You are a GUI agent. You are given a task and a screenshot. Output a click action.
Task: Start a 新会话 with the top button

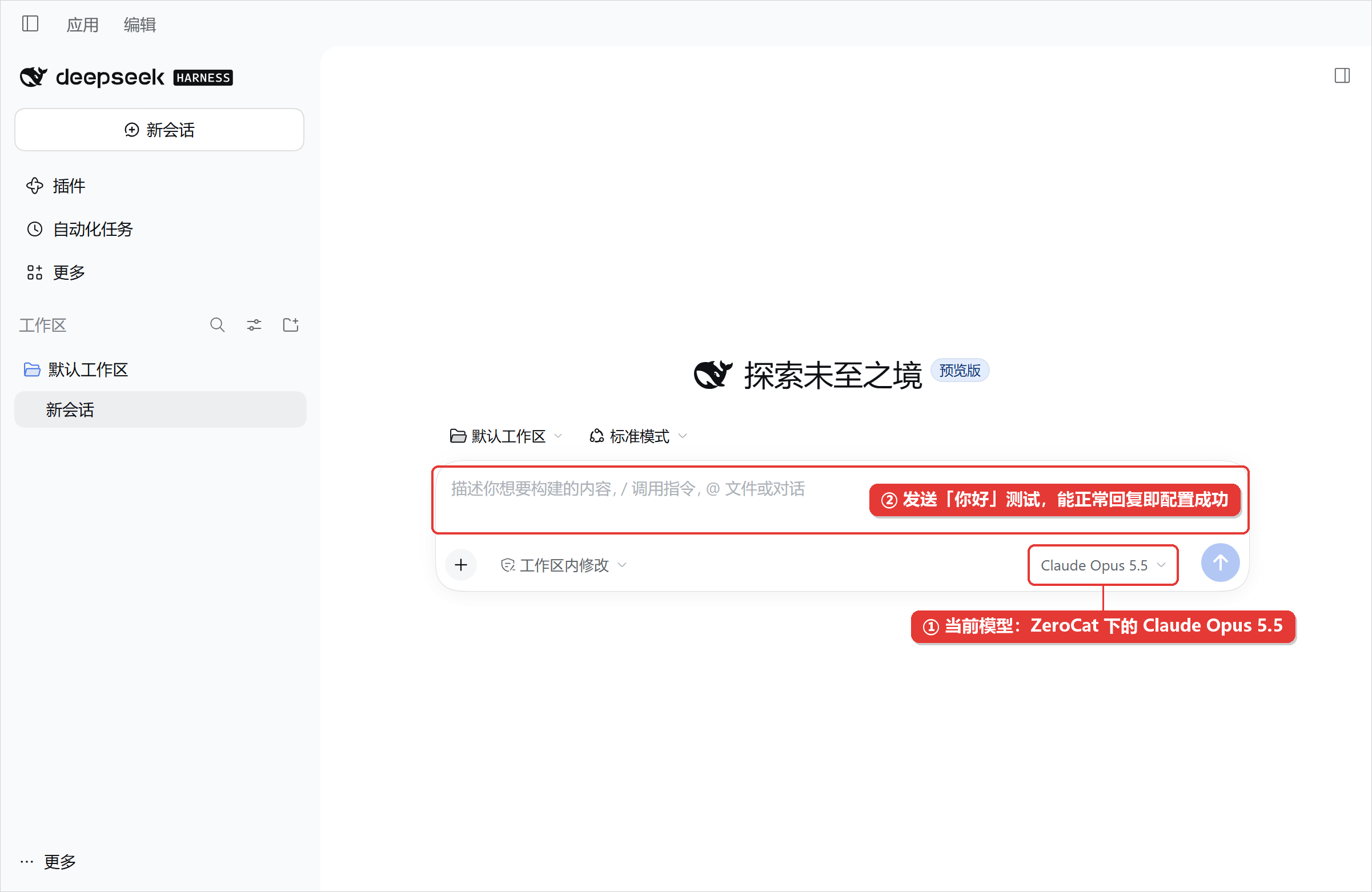coord(159,130)
